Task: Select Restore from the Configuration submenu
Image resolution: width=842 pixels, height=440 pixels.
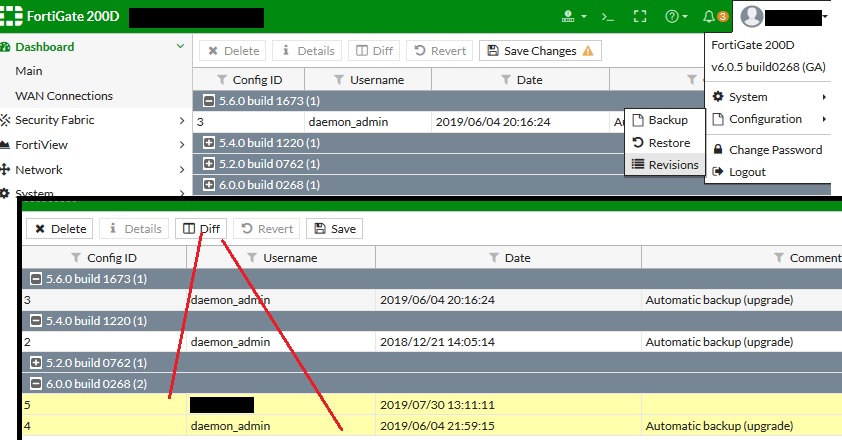Action: coord(665,143)
